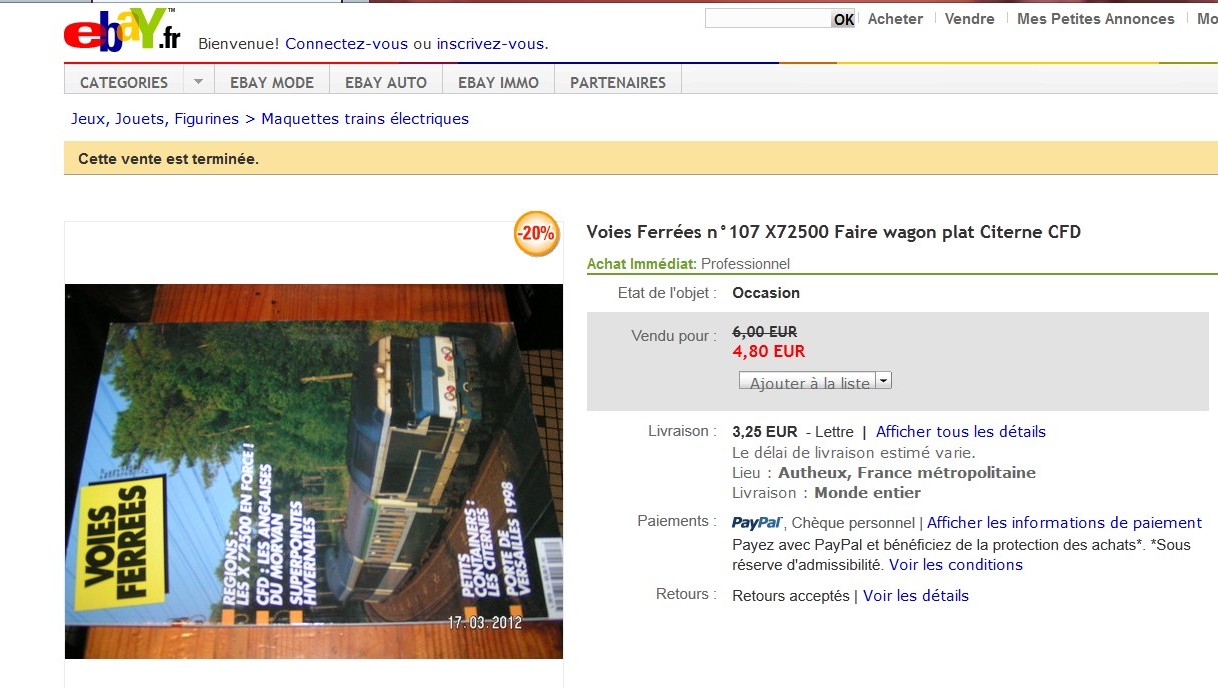Open the EBAY AUTO tab

point(386,83)
